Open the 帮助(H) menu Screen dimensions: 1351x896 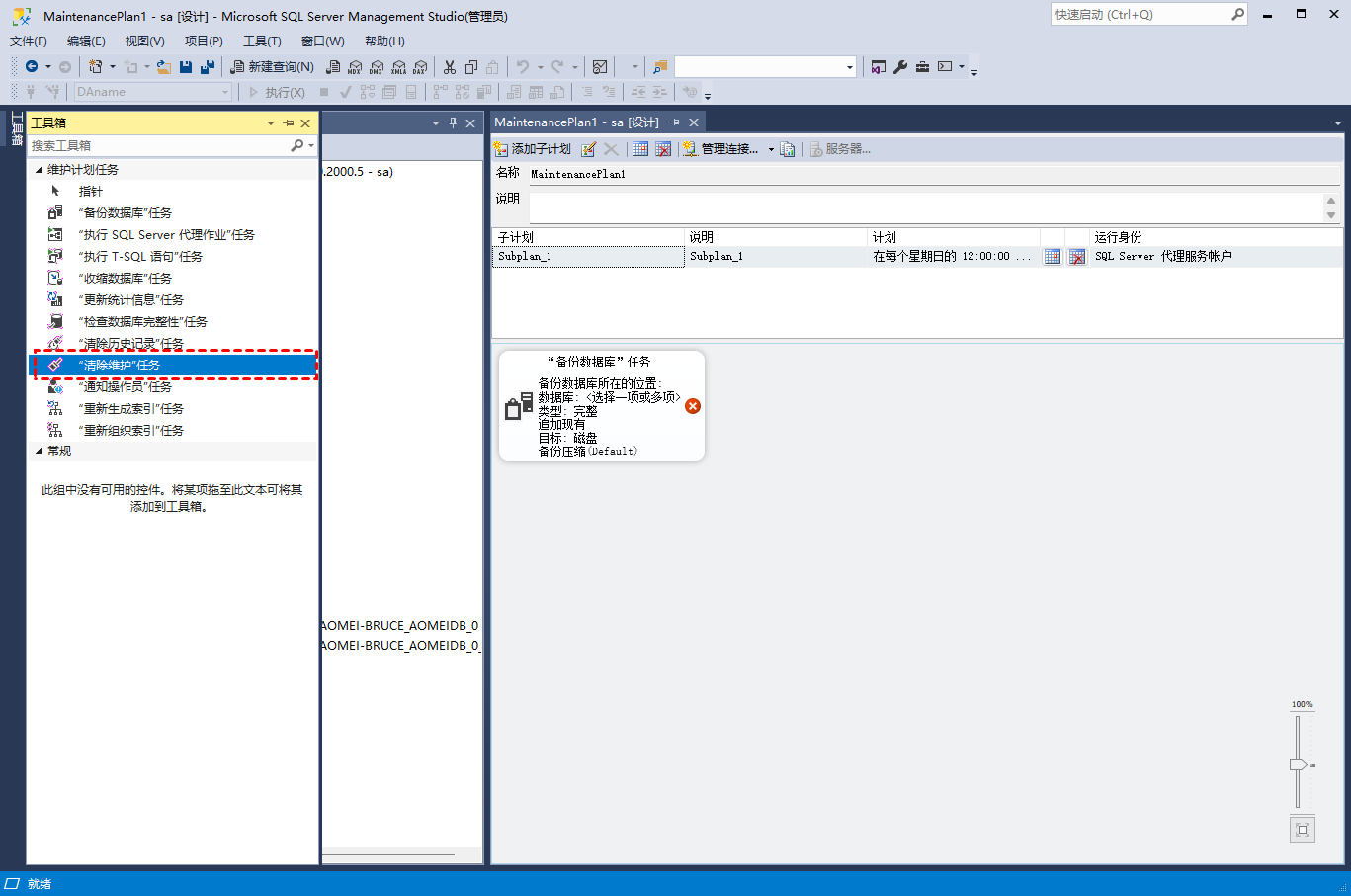point(384,41)
